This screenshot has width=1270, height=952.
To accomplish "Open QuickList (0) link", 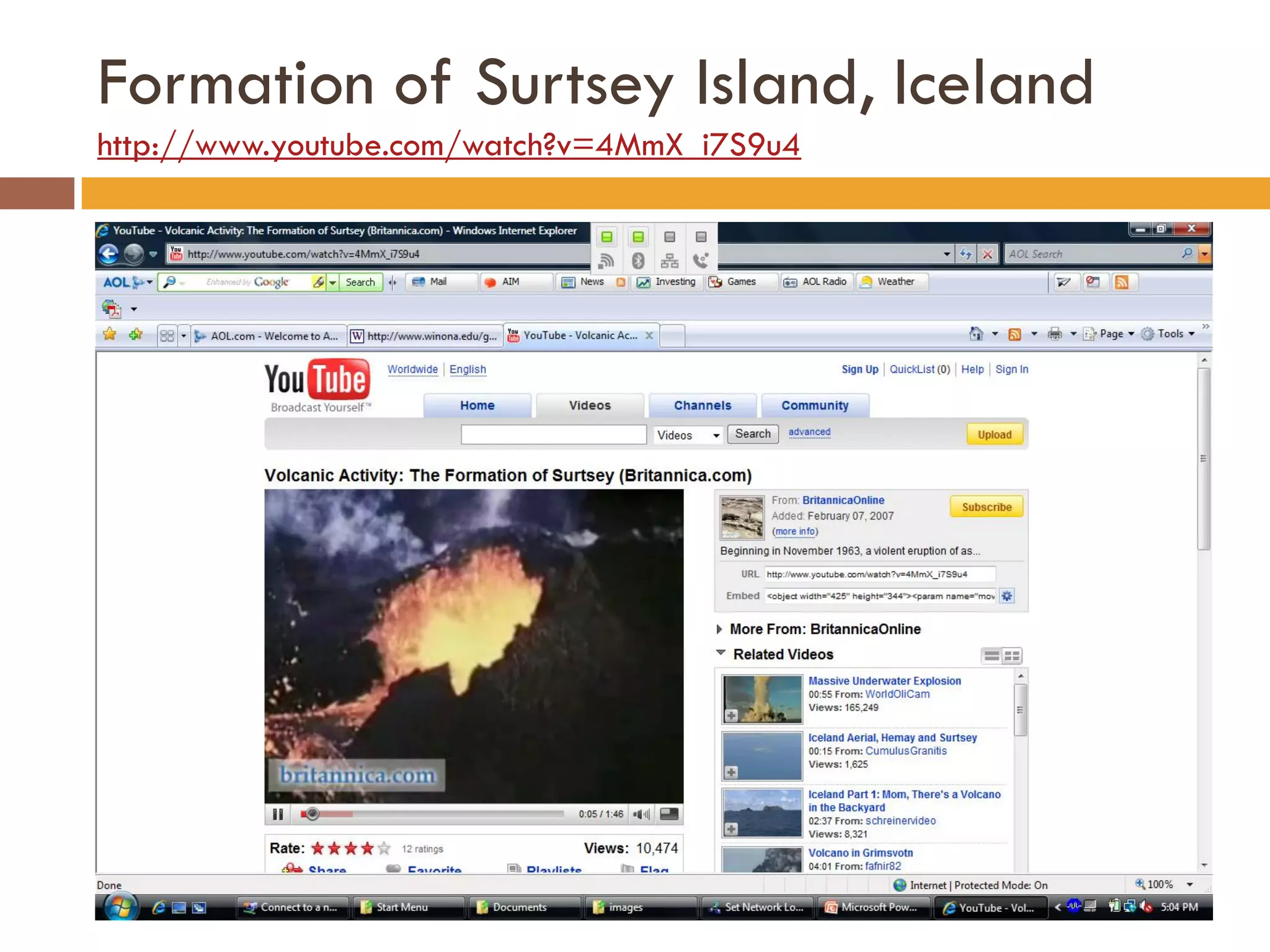I will coord(920,369).
